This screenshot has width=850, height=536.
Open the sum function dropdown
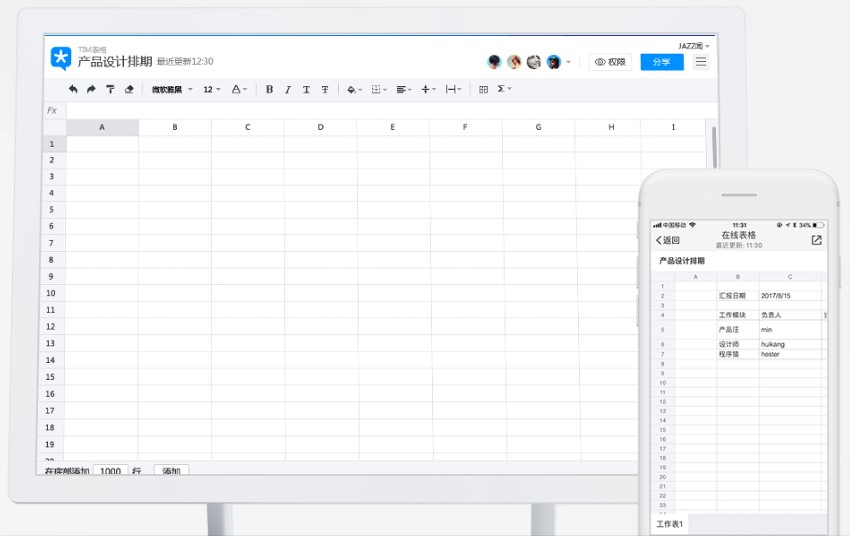pos(504,89)
